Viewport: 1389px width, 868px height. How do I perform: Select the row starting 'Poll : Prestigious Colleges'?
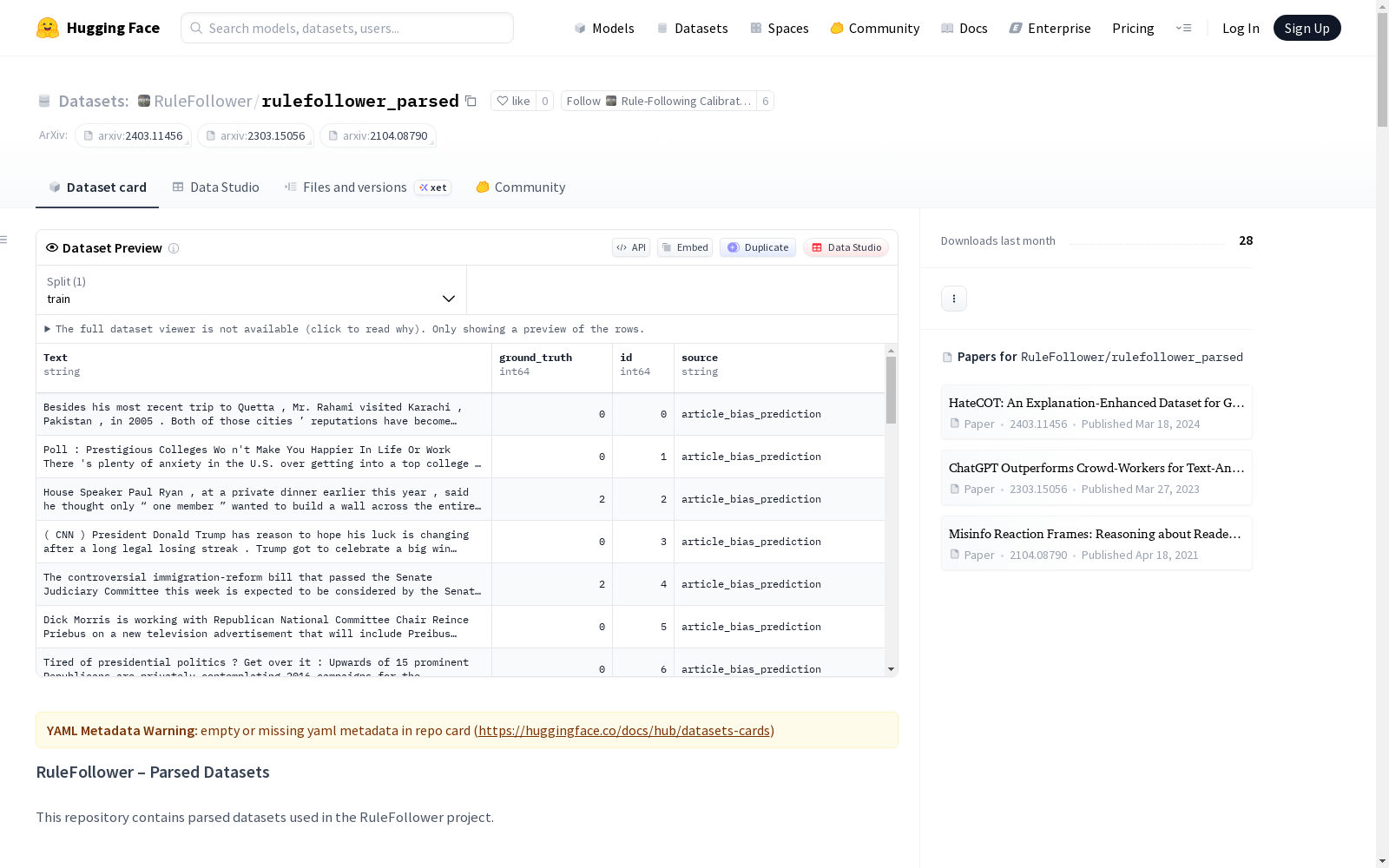(461, 457)
